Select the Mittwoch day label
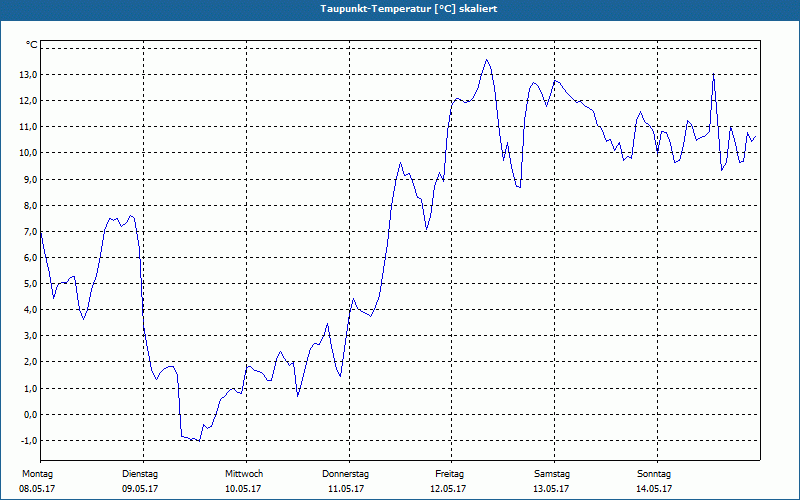 coord(244,474)
